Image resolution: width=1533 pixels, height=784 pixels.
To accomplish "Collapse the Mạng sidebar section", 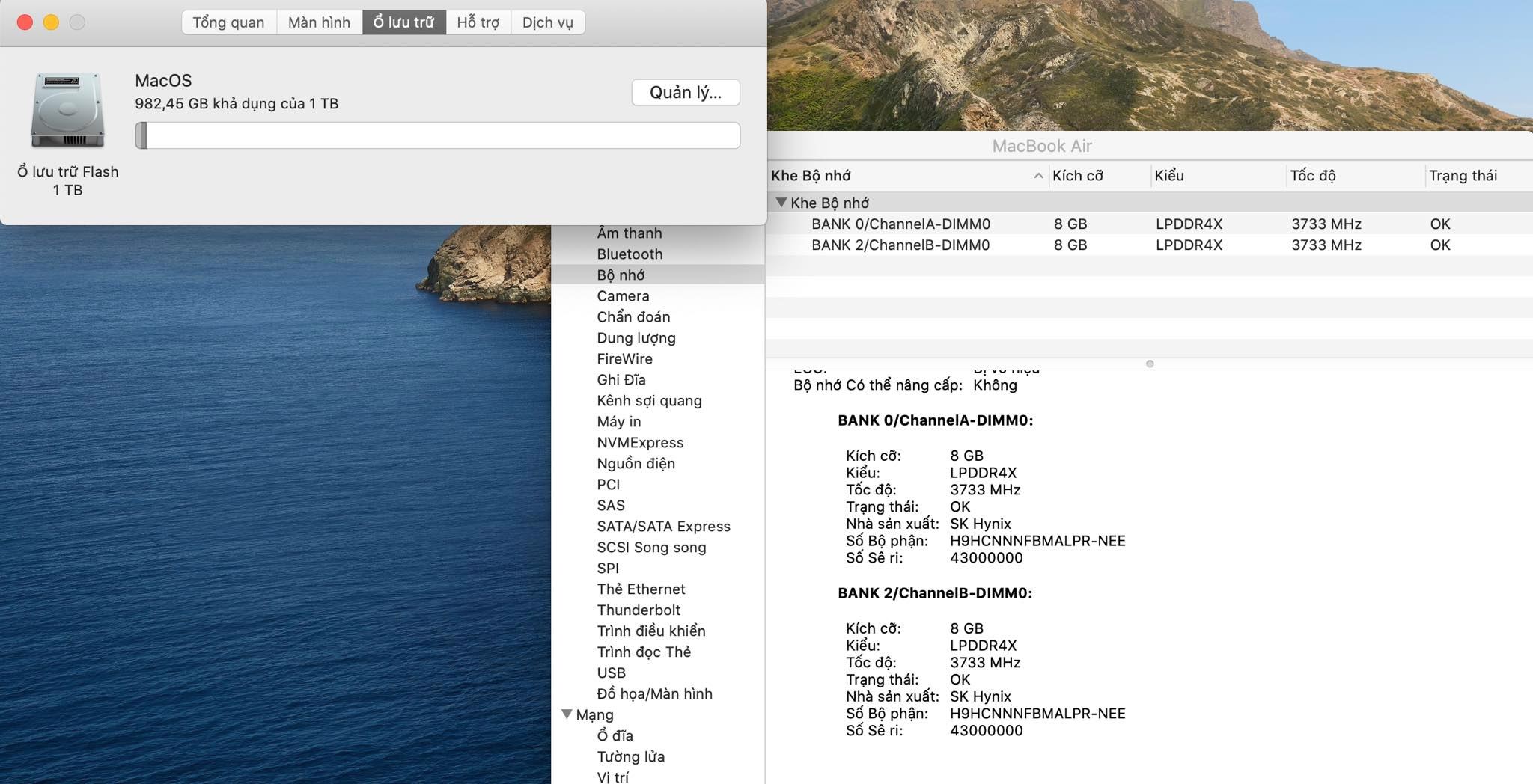I will coord(567,714).
